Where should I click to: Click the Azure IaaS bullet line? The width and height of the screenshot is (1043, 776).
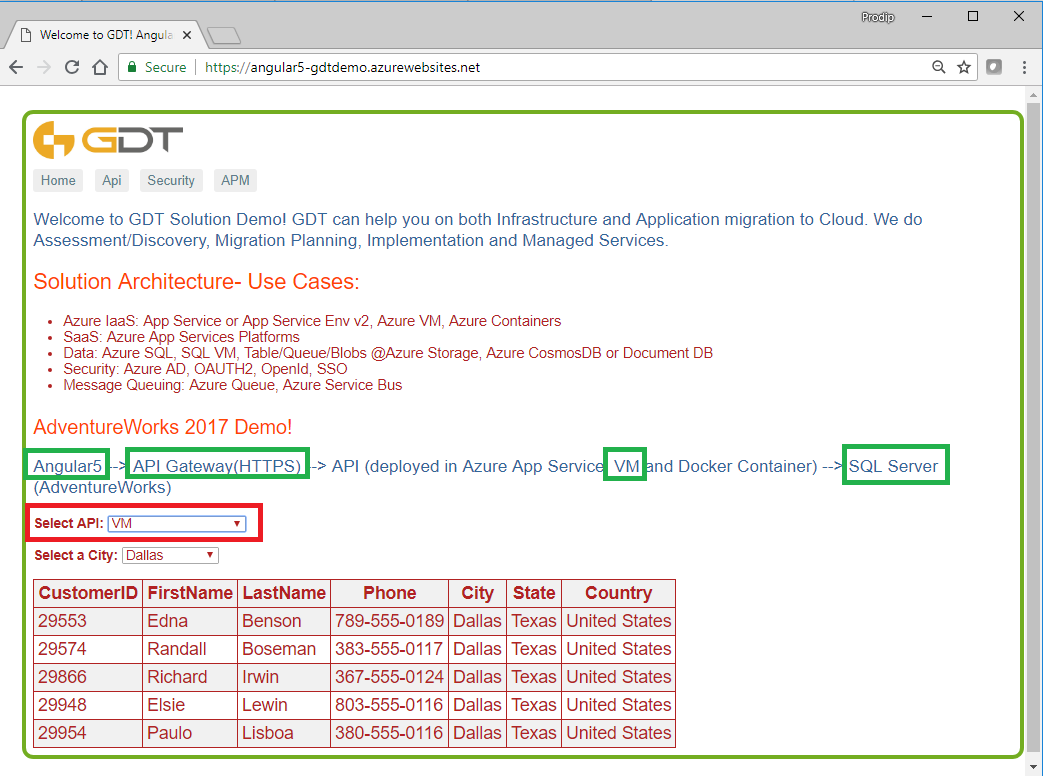pyautogui.click(x=312, y=321)
